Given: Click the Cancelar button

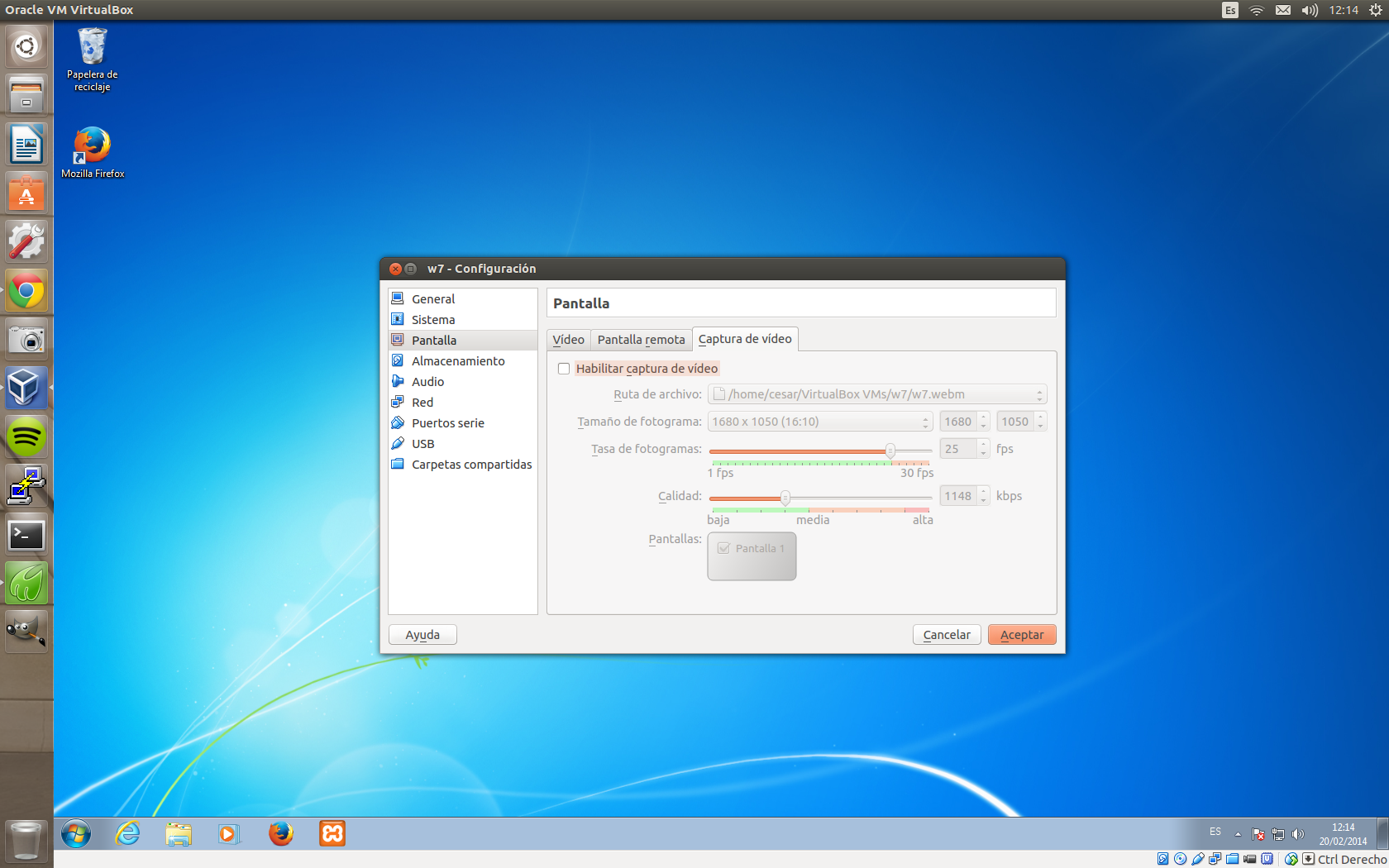Looking at the screenshot, I should [x=947, y=635].
